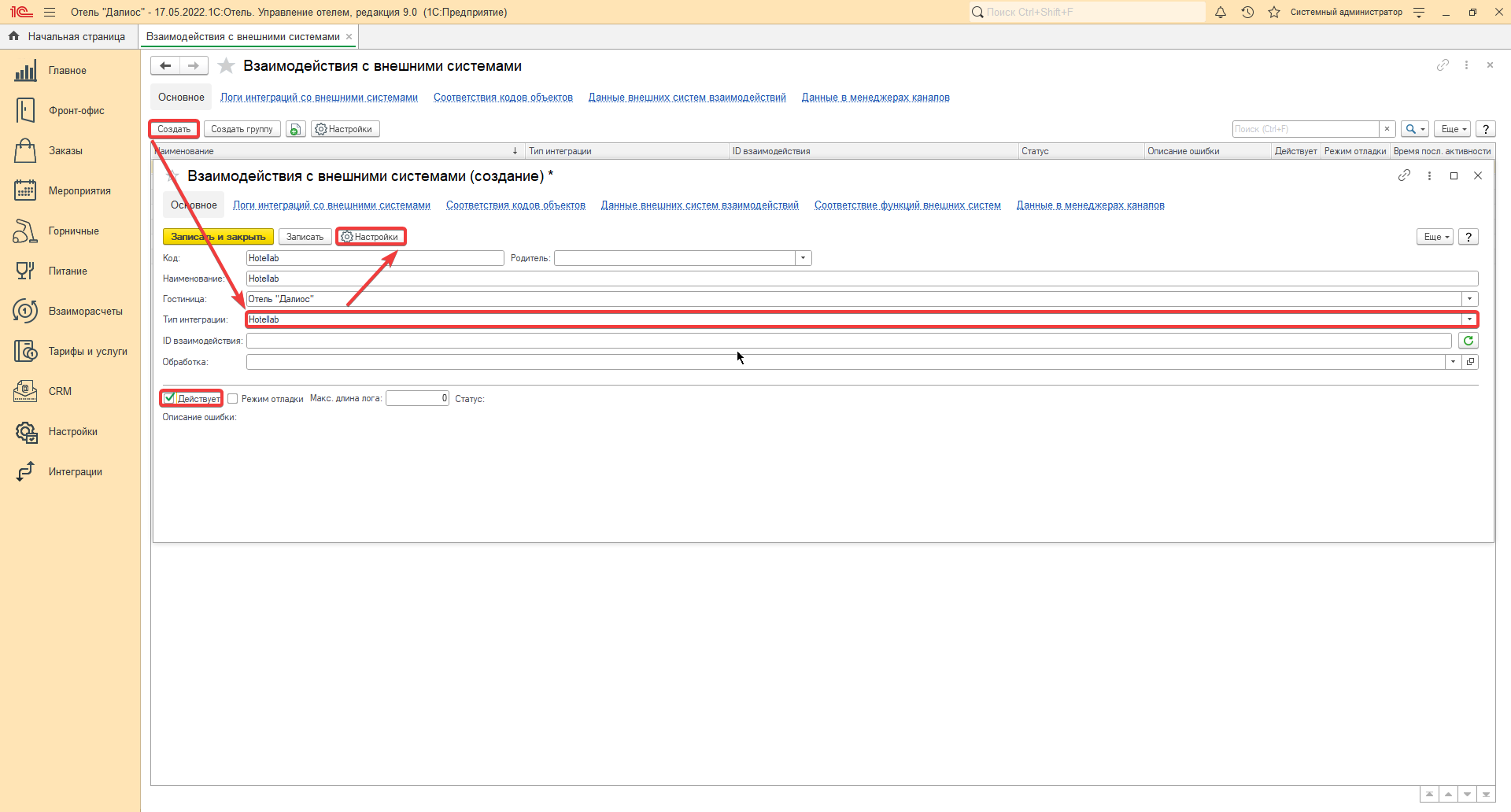
Task: Sort by Наименование column header
Action: coord(338,151)
